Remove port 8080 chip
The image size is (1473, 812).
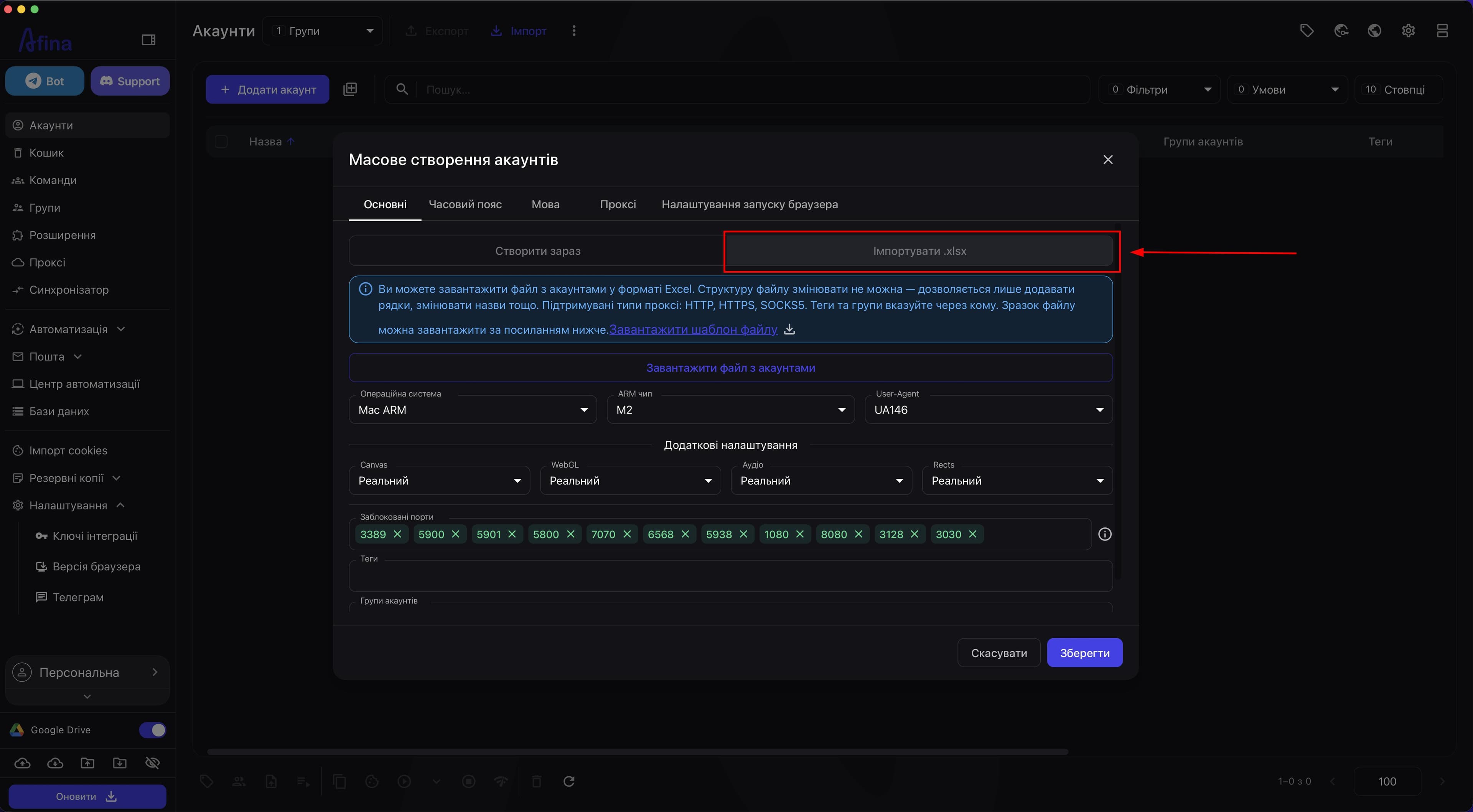[858, 534]
